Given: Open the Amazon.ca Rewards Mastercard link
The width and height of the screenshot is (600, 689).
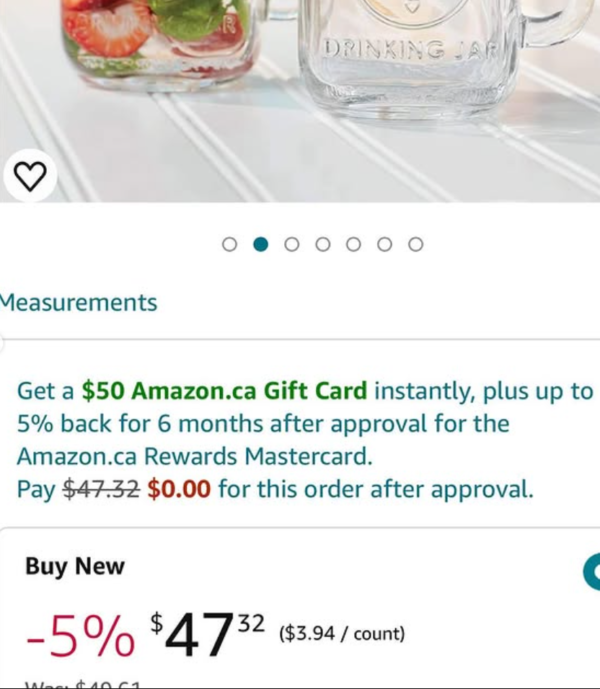Looking at the screenshot, I should 195,456.
